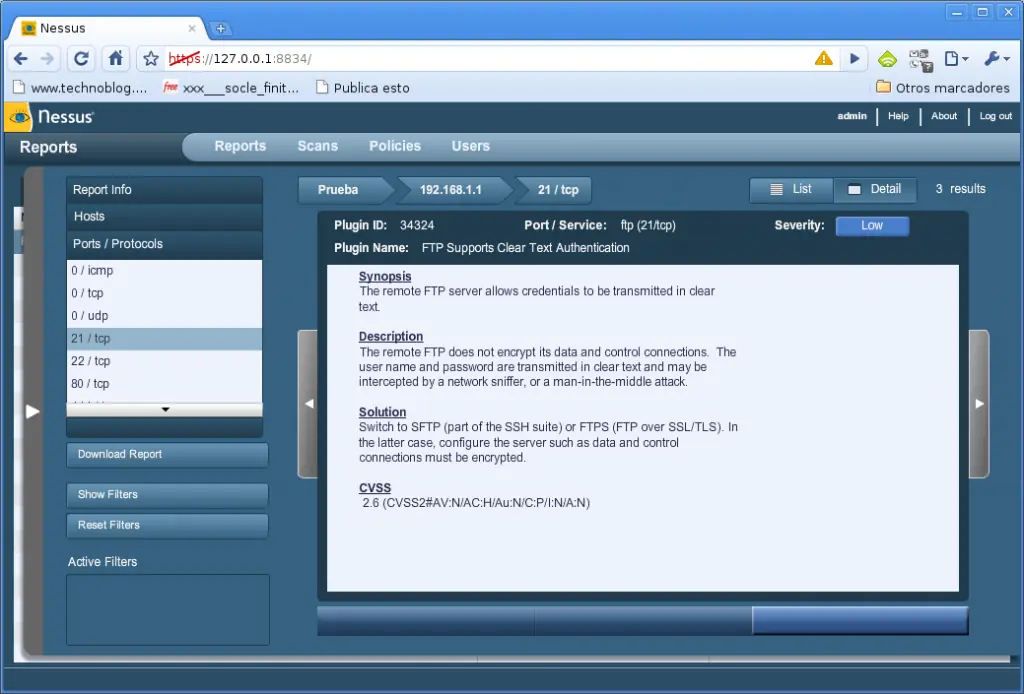The image size is (1024, 694).
Task: Select port 0 / udp
Action: click(165, 316)
